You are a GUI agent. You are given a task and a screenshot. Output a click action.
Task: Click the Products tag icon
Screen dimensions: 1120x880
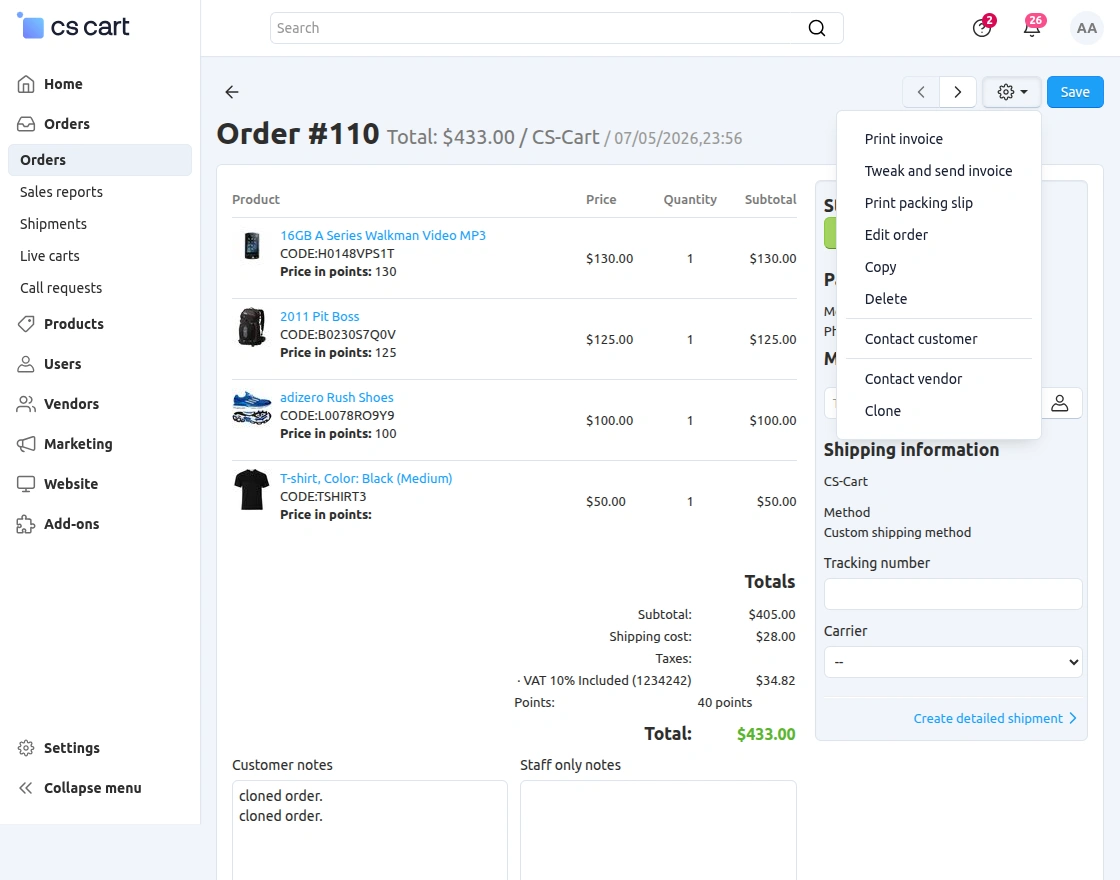pyautogui.click(x=26, y=324)
